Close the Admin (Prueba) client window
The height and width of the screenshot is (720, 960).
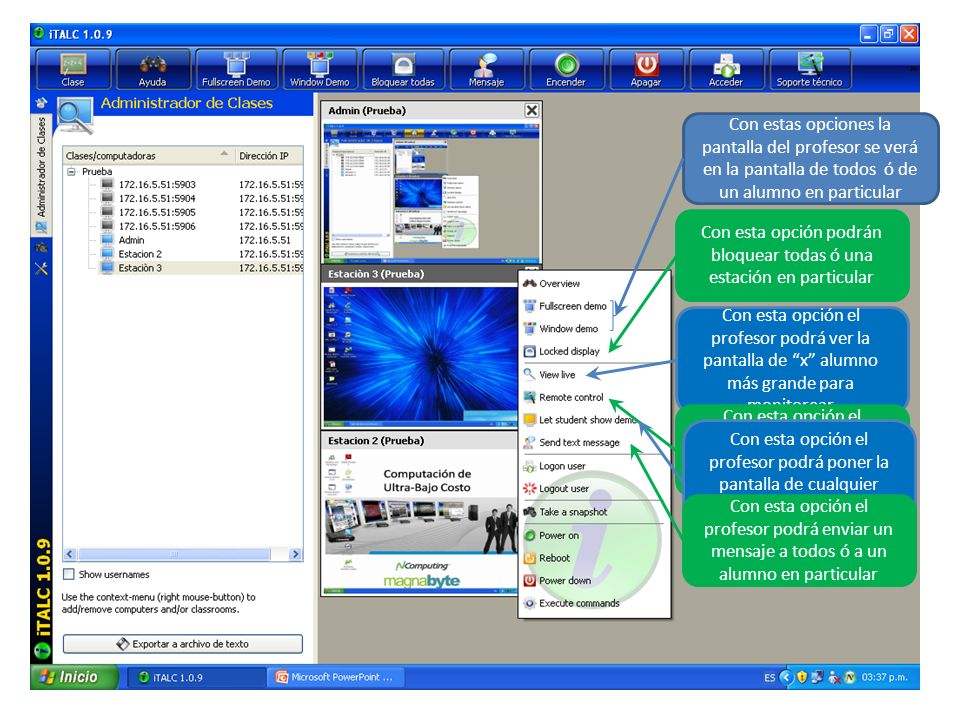tap(531, 110)
